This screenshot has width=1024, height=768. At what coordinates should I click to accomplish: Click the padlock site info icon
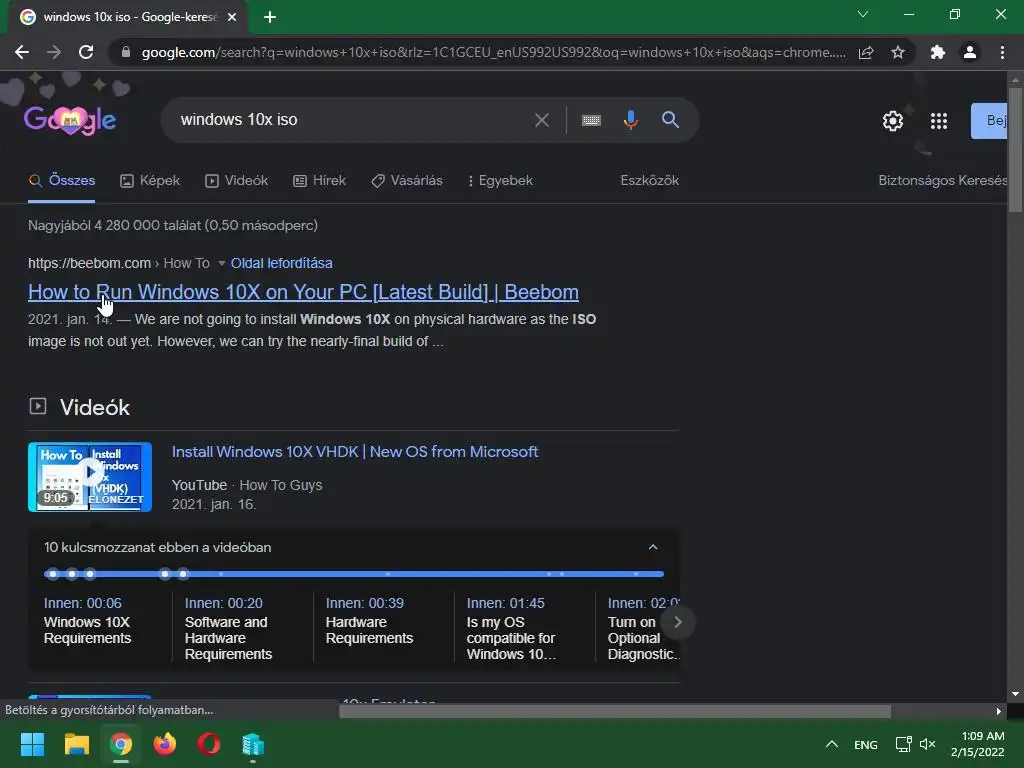point(126,52)
